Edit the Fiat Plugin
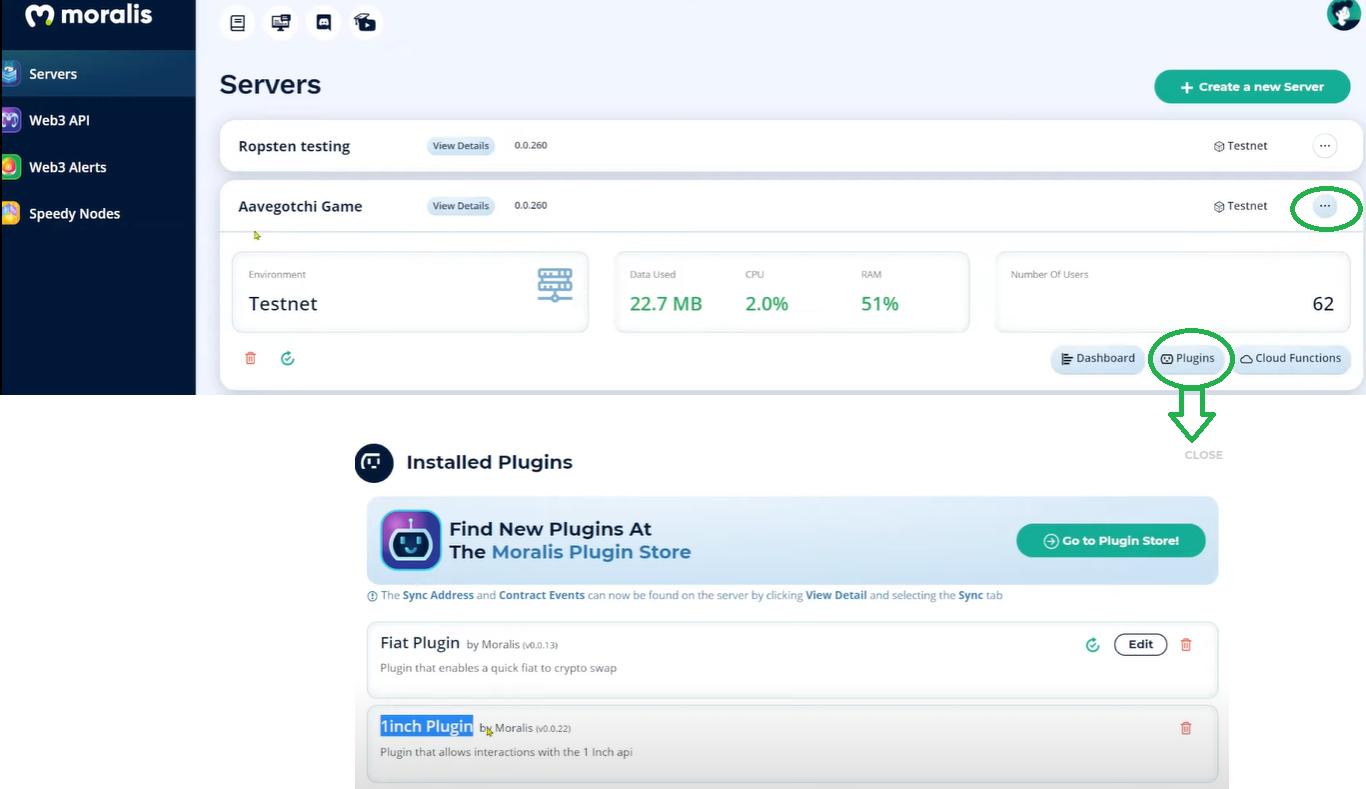This screenshot has width=1366, height=789. (1141, 645)
